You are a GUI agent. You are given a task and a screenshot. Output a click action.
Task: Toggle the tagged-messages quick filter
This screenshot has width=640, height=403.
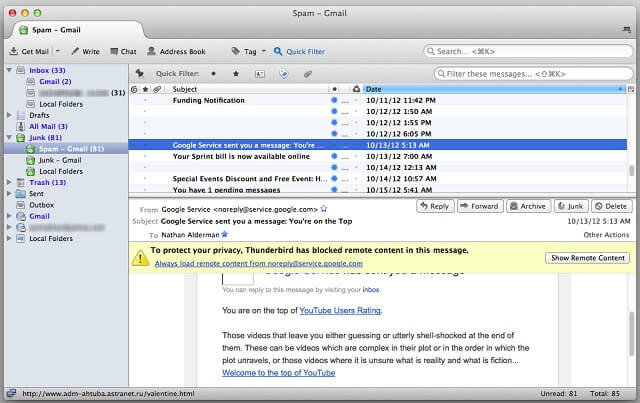[284, 74]
